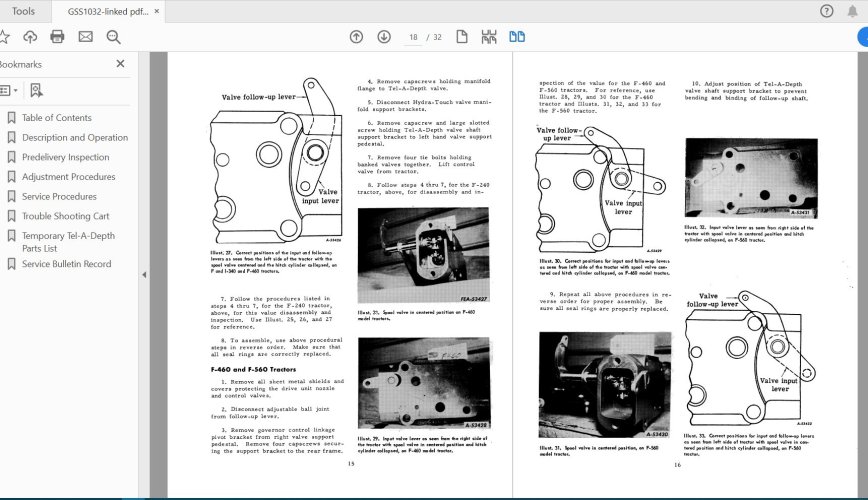Go to next page with down arrow

384,37
